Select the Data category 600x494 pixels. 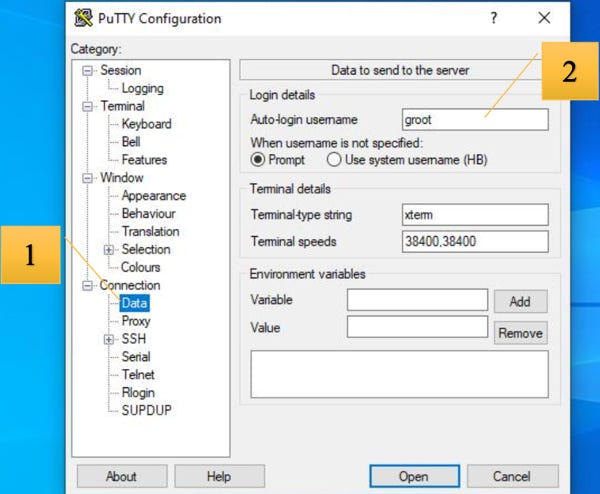click(134, 303)
